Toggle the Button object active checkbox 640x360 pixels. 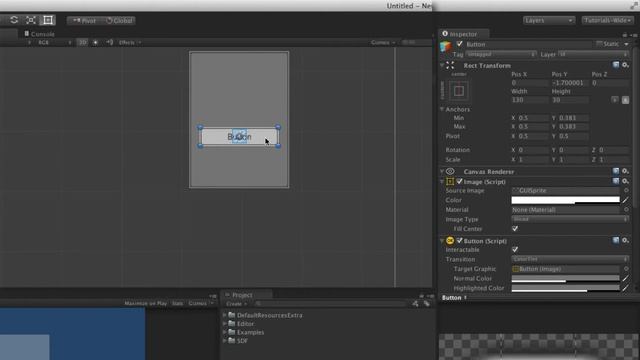(460, 44)
